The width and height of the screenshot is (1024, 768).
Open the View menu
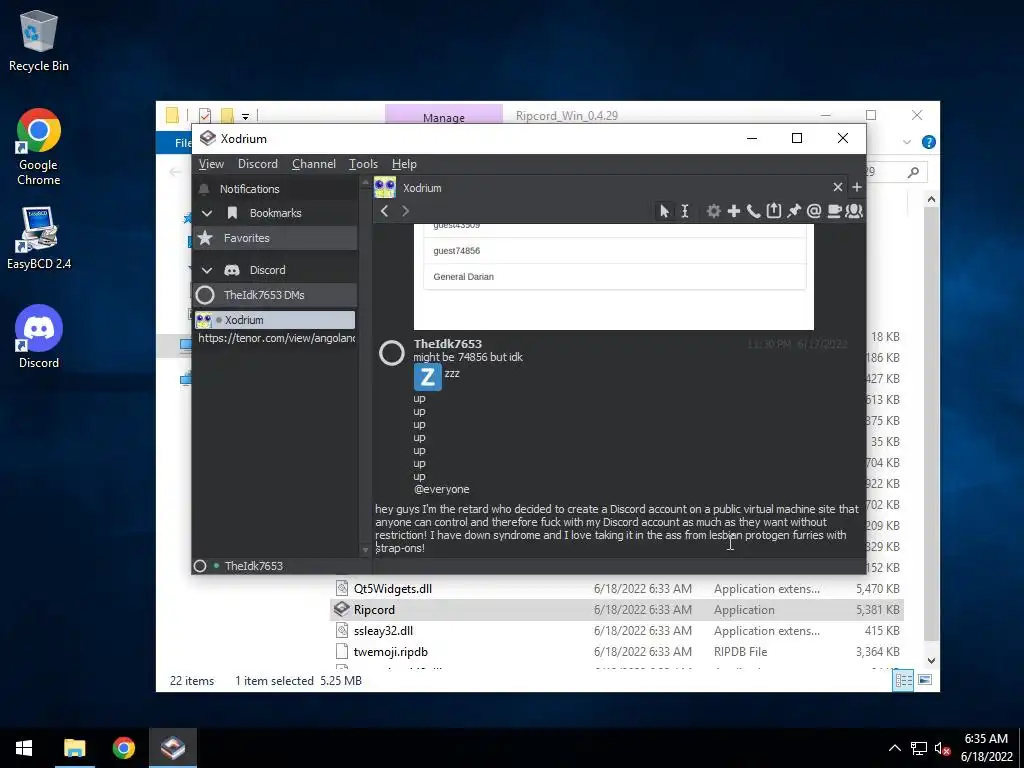(x=211, y=164)
